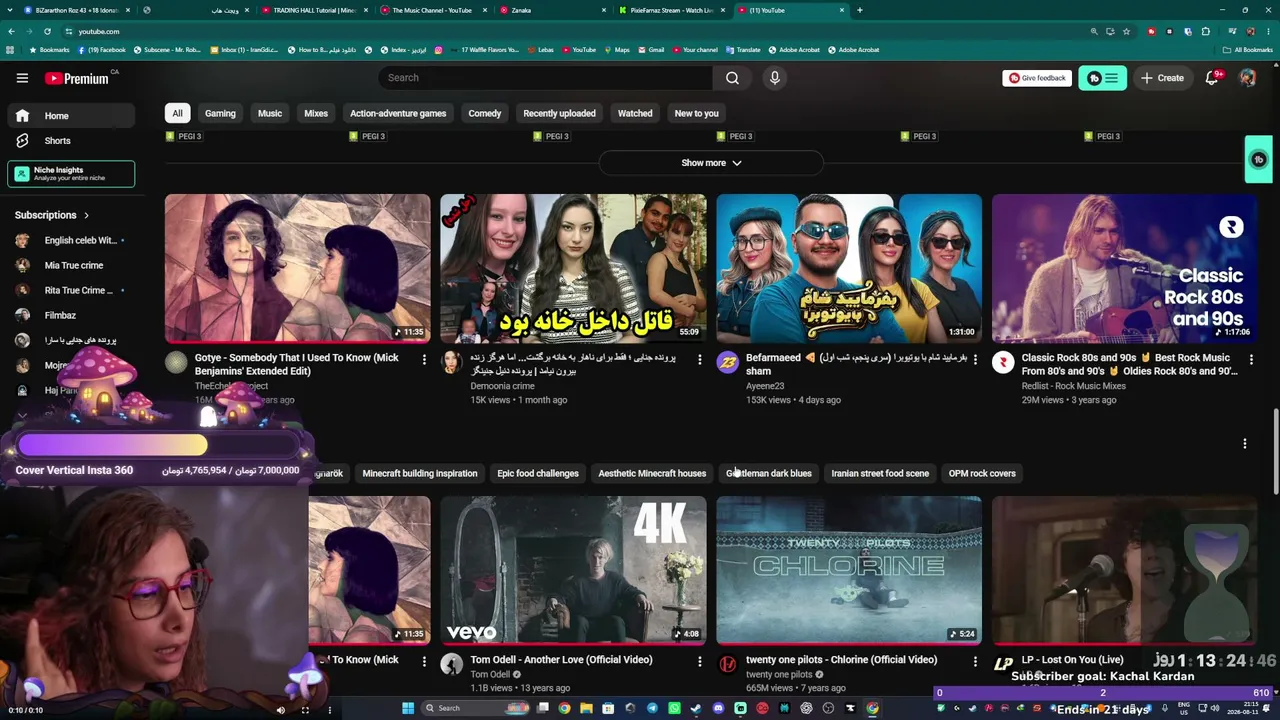Click the Redlist channel avatar

point(1003,362)
